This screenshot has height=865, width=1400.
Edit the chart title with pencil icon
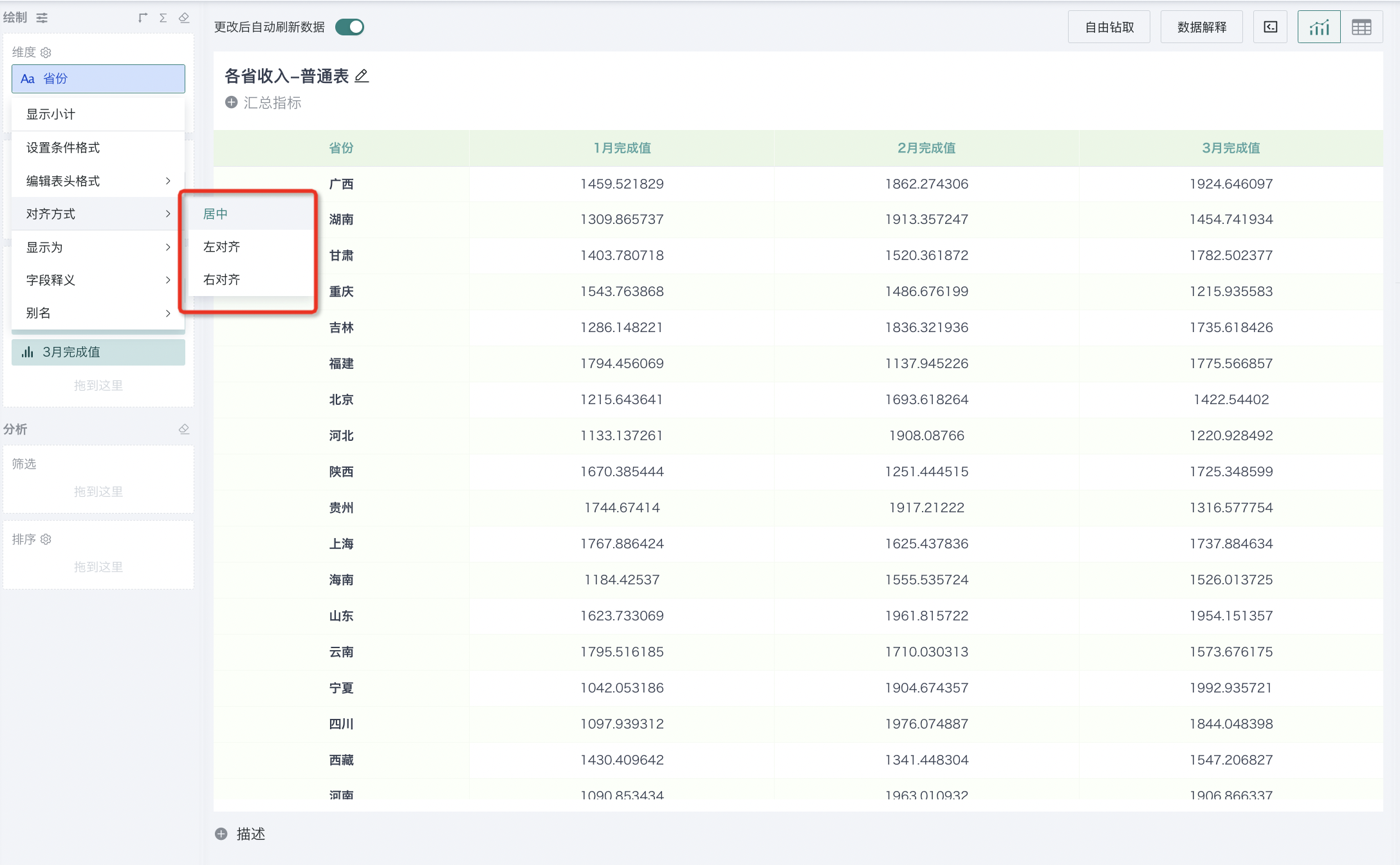362,76
